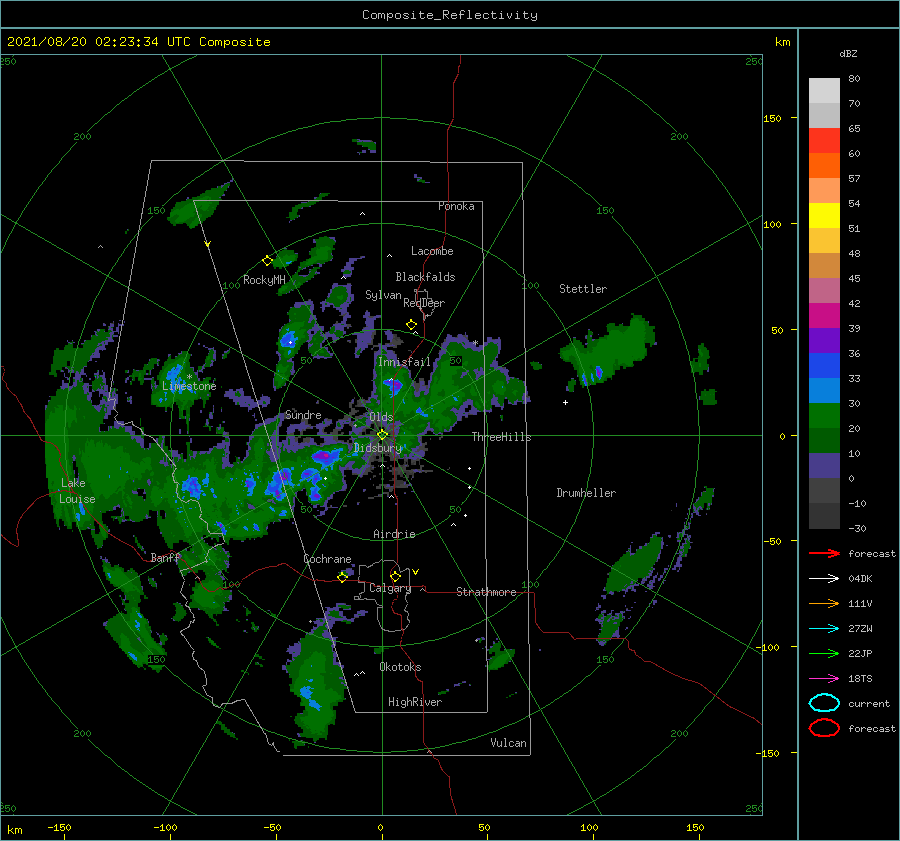Click the Composite_Reflectivity title text
The height and width of the screenshot is (841, 900).
449,15
